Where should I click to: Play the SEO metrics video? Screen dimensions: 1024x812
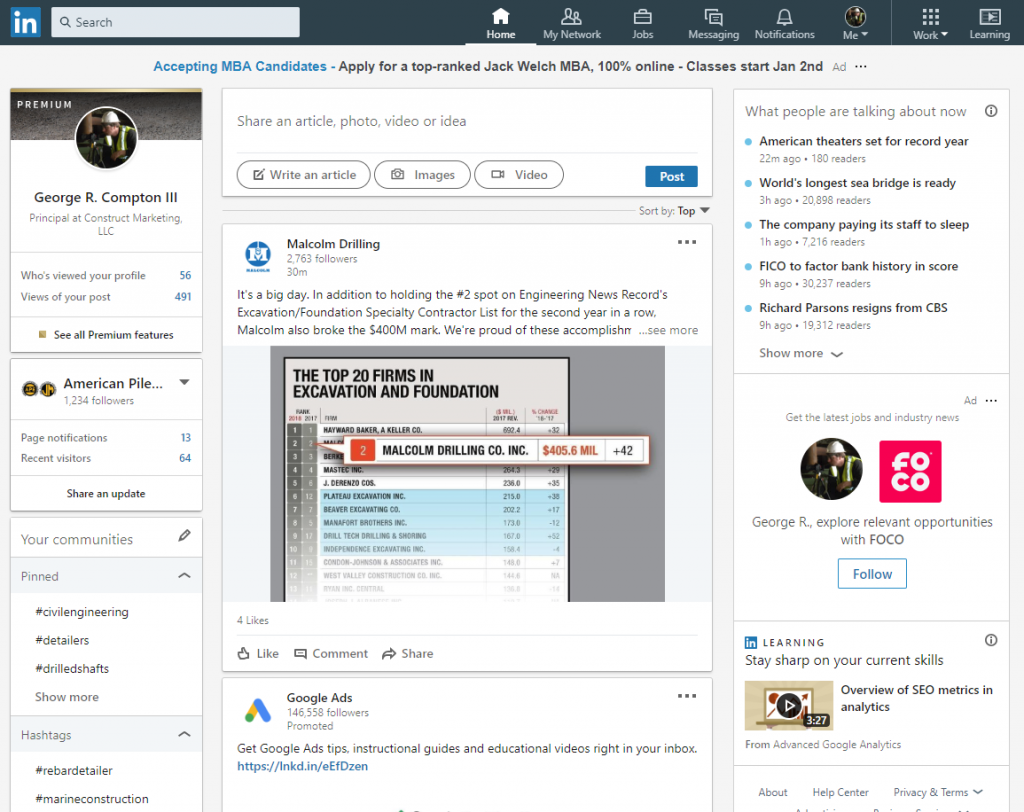788,705
